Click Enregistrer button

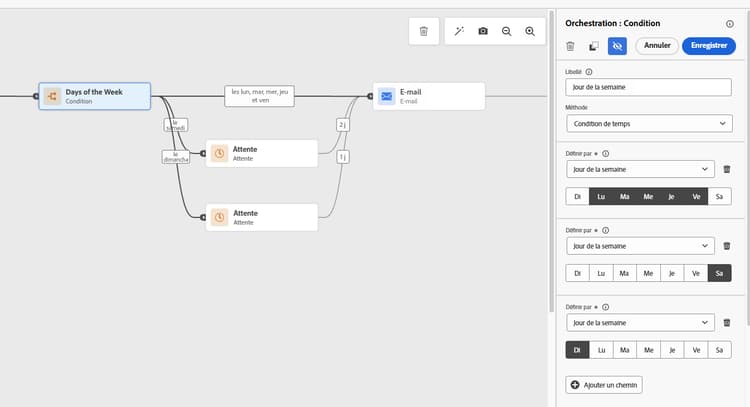(709, 46)
